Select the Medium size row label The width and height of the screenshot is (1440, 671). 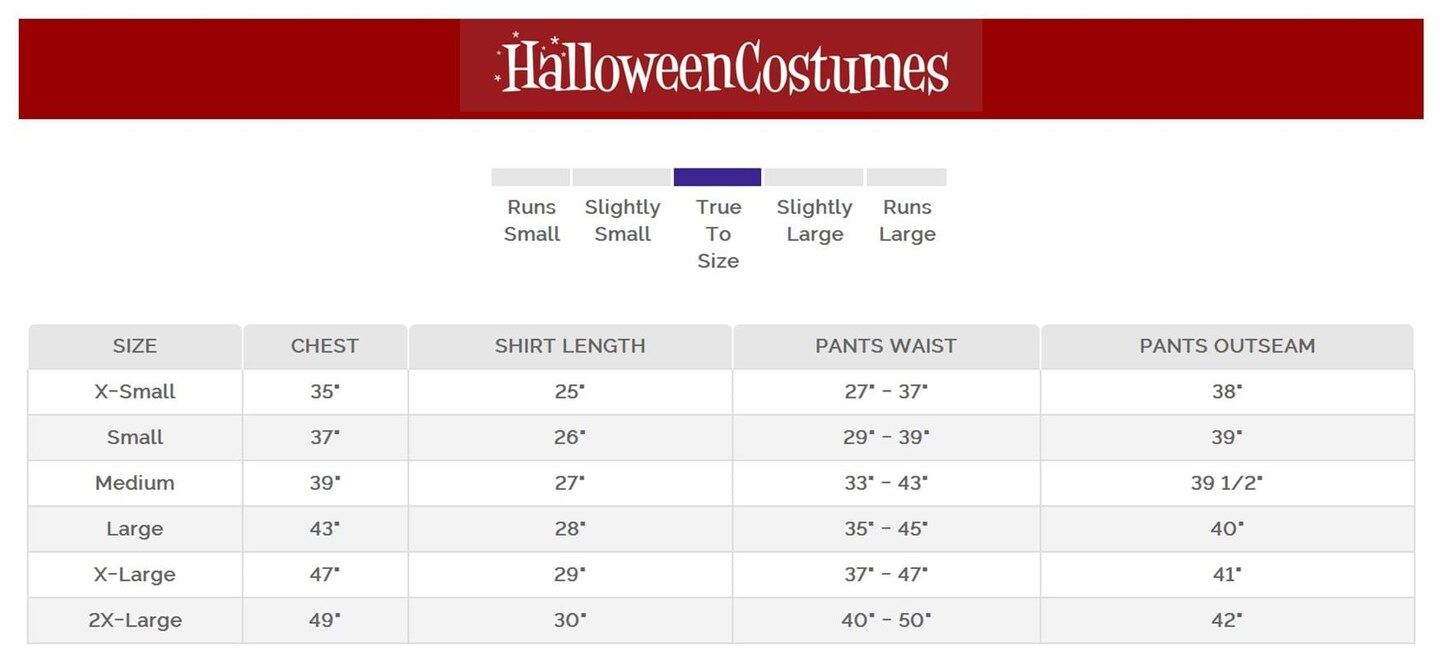click(135, 483)
